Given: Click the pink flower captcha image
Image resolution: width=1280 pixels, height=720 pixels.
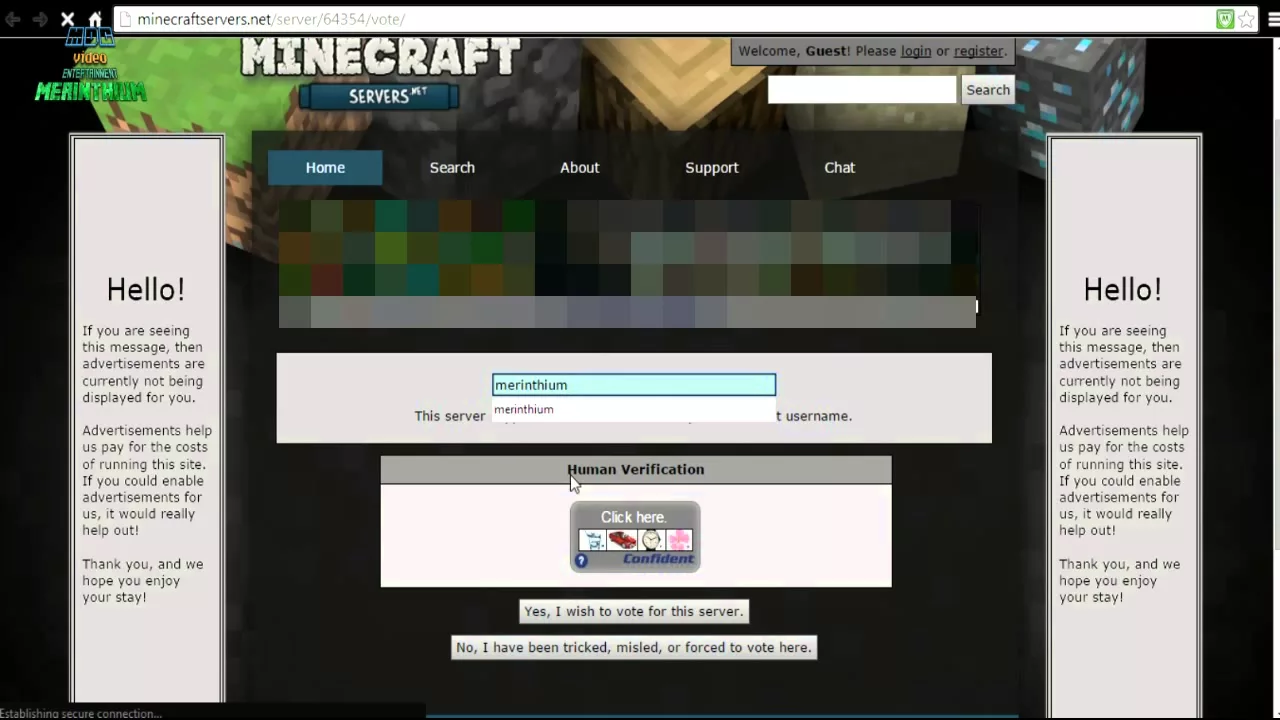Looking at the screenshot, I should pos(679,540).
